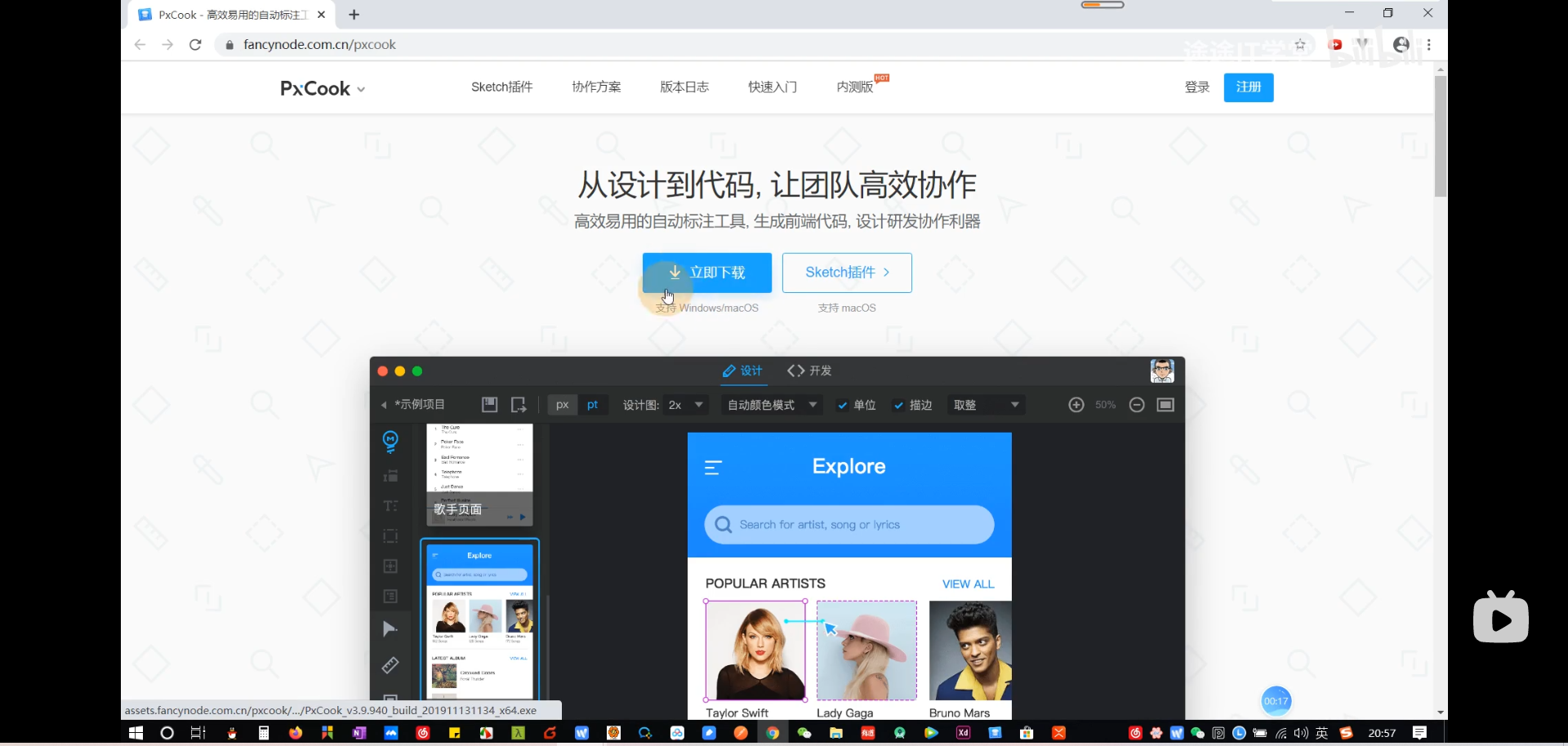This screenshot has width=1568, height=746.
Task: Open Firefox from the taskbar
Action: click(296, 733)
